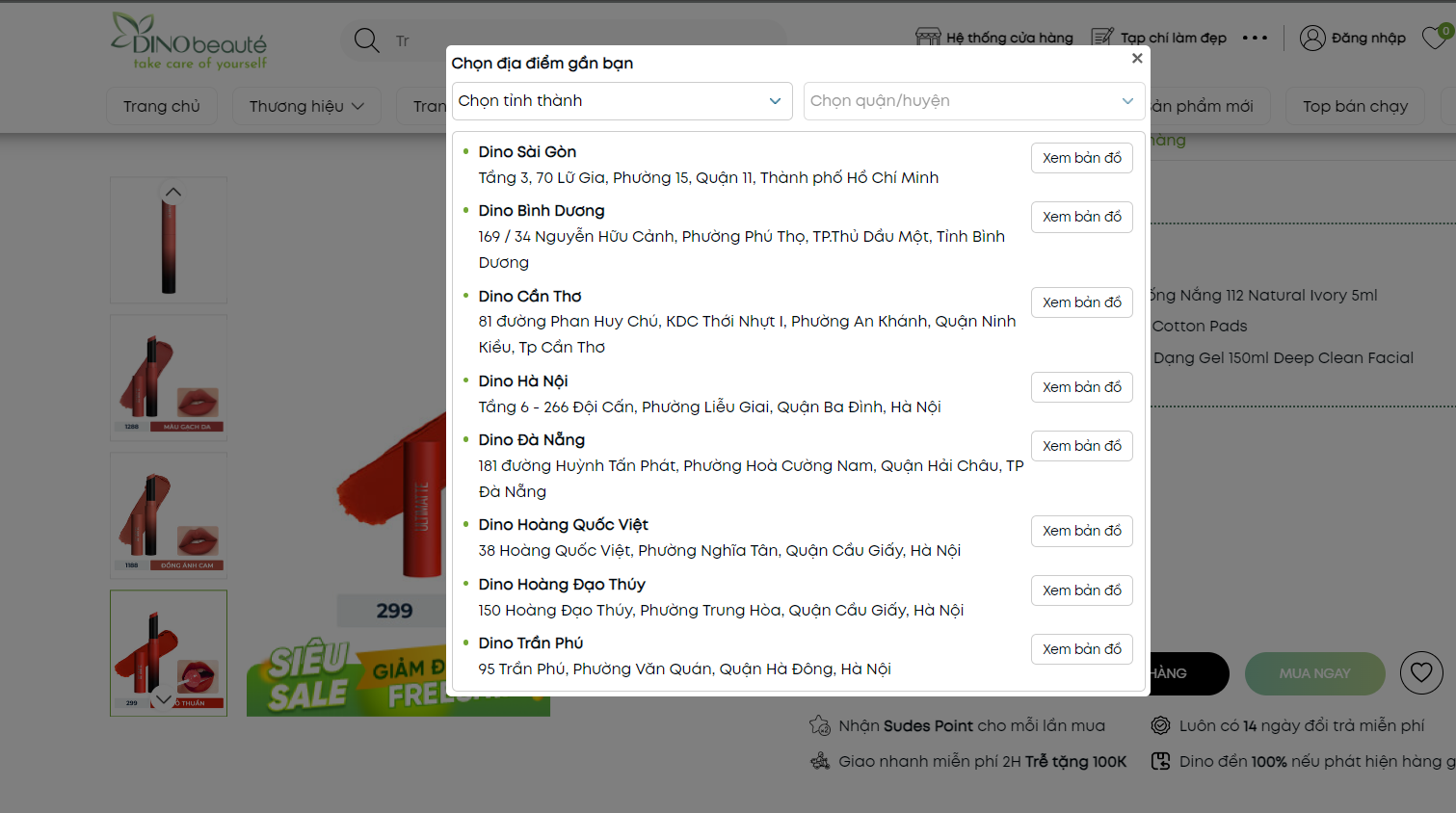This screenshot has height=813, width=1456.
Task: View map for Dino Hà Nội
Action: (x=1082, y=387)
